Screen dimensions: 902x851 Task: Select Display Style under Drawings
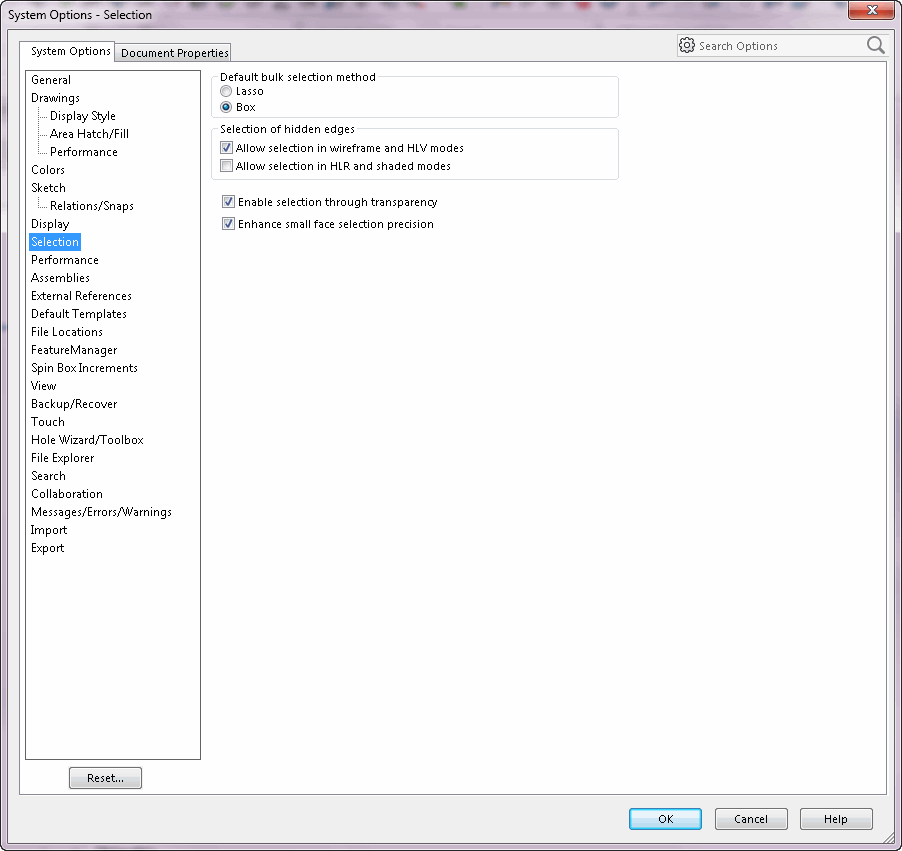click(82, 116)
